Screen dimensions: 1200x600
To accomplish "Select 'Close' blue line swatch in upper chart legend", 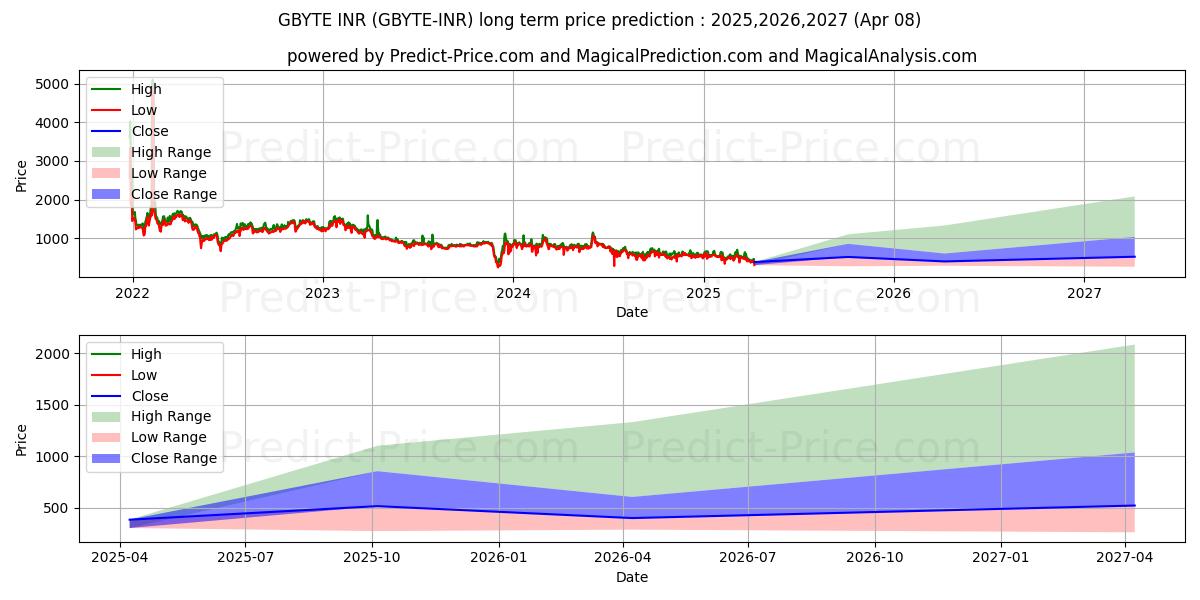I will 106,131.
